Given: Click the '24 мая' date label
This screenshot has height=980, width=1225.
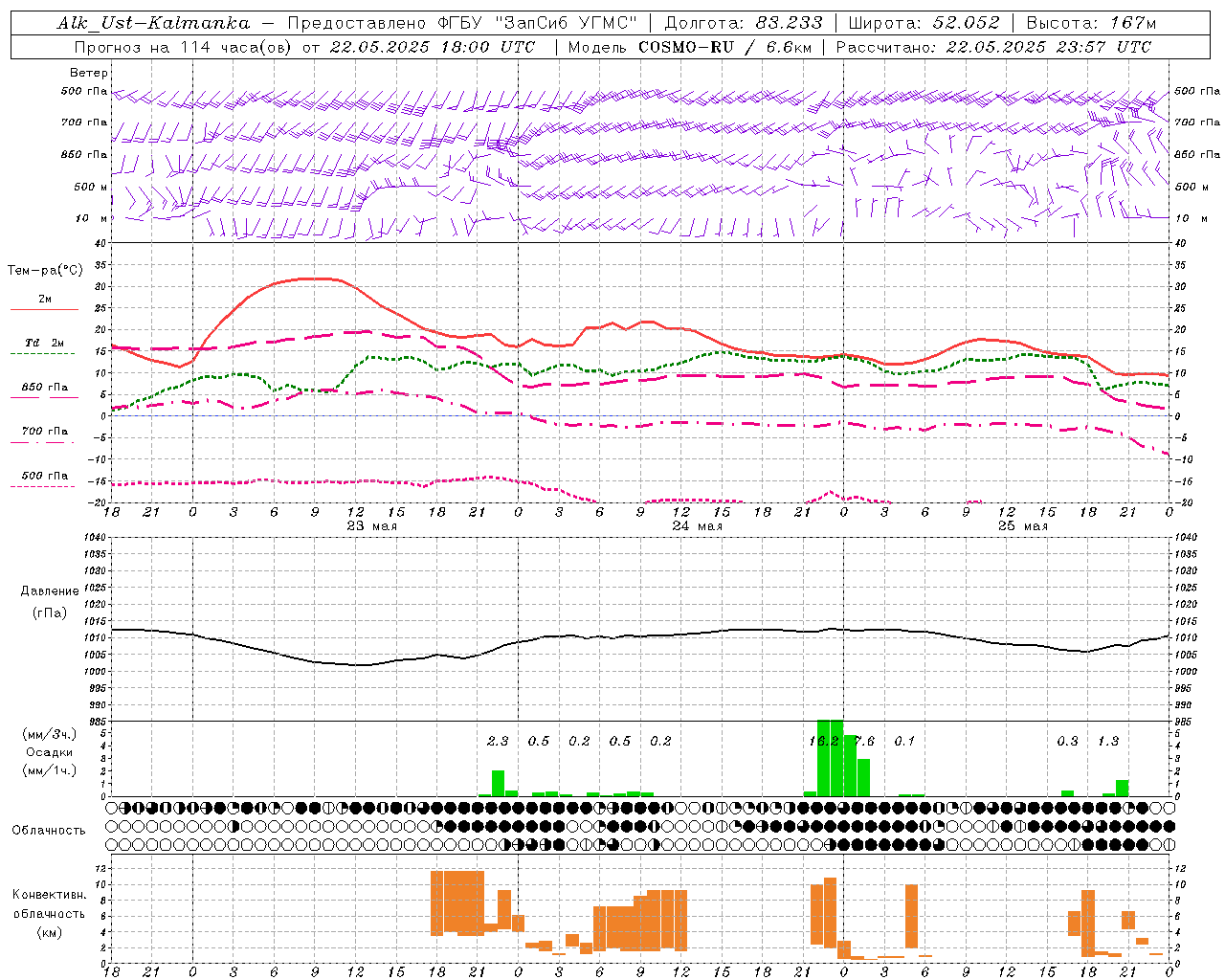Looking at the screenshot, I should 698,526.
